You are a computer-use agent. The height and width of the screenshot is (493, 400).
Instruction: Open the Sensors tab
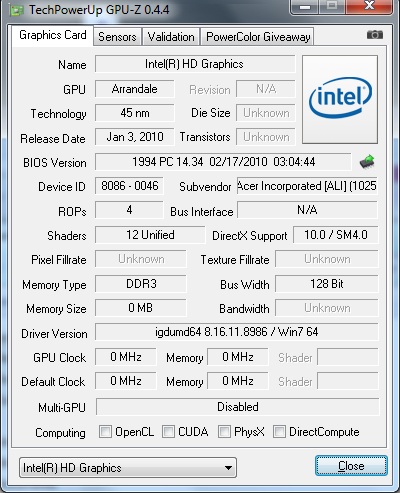[x=117, y=37]
